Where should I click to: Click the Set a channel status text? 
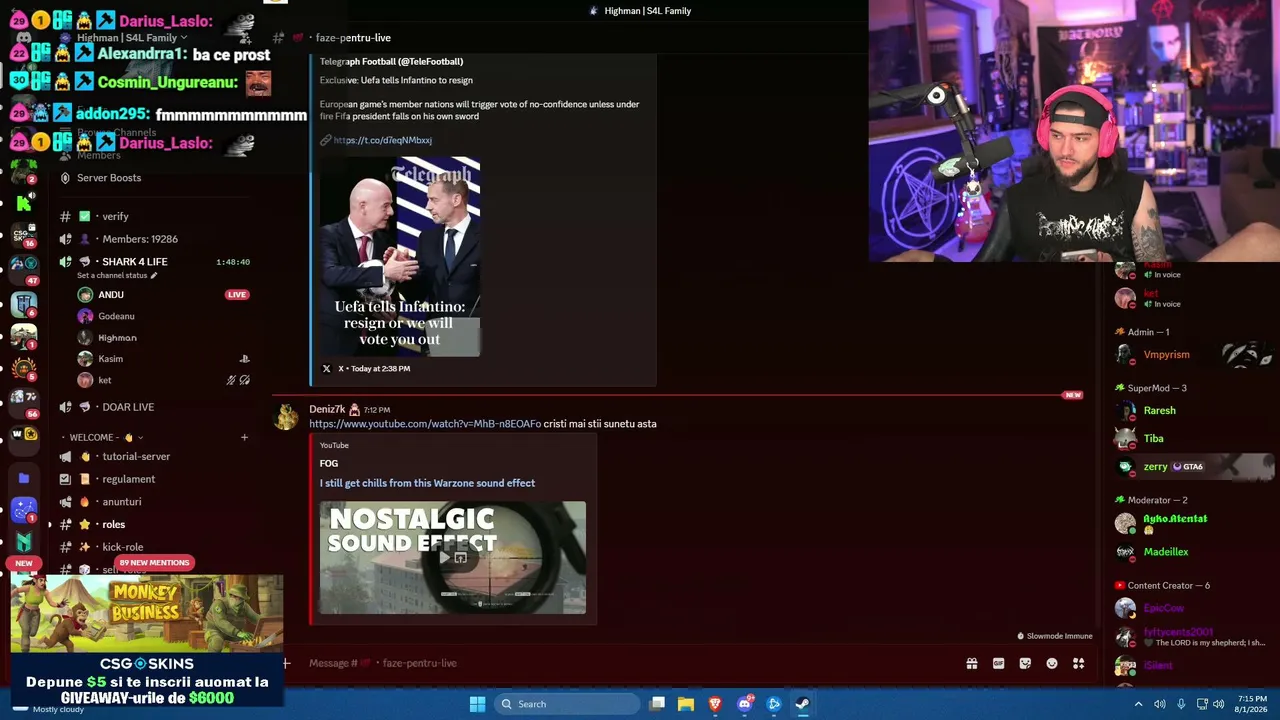pyautogui.click(x=112, y=275)
